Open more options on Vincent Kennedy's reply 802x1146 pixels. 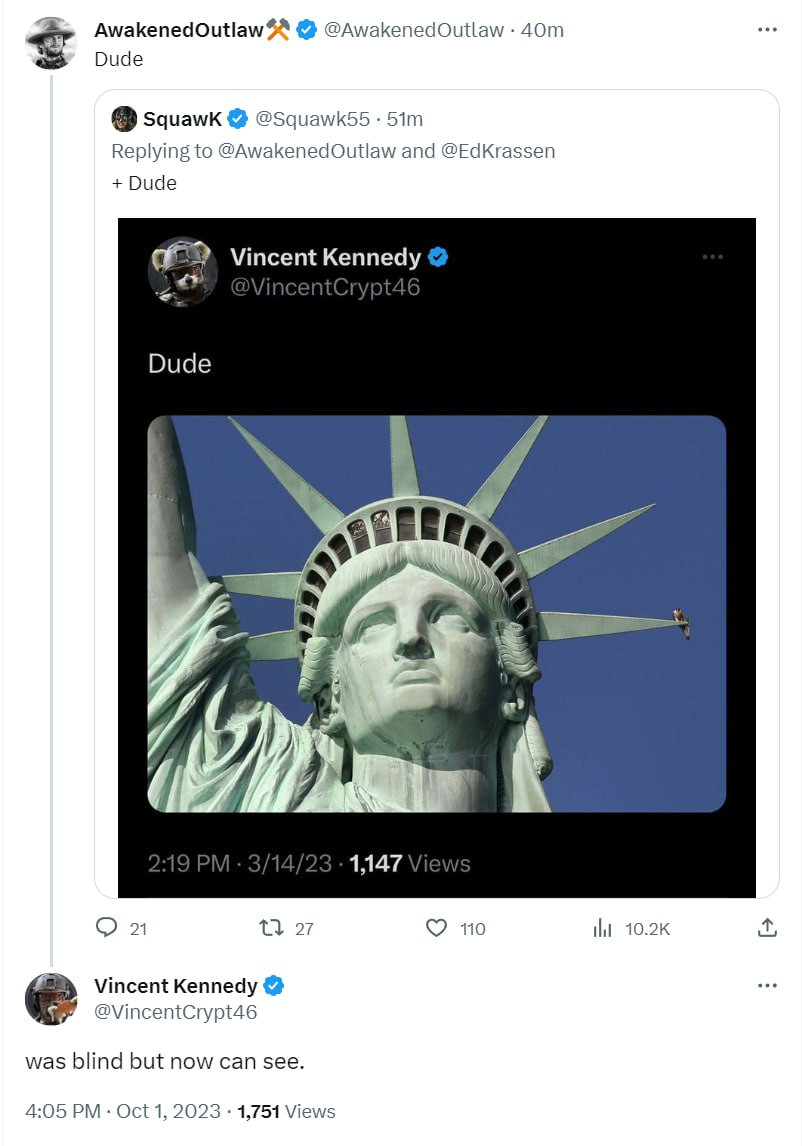coord(767,985)
